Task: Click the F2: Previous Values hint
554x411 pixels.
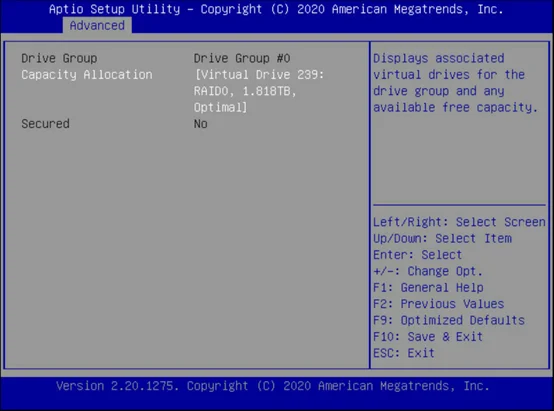Action: 438,304
